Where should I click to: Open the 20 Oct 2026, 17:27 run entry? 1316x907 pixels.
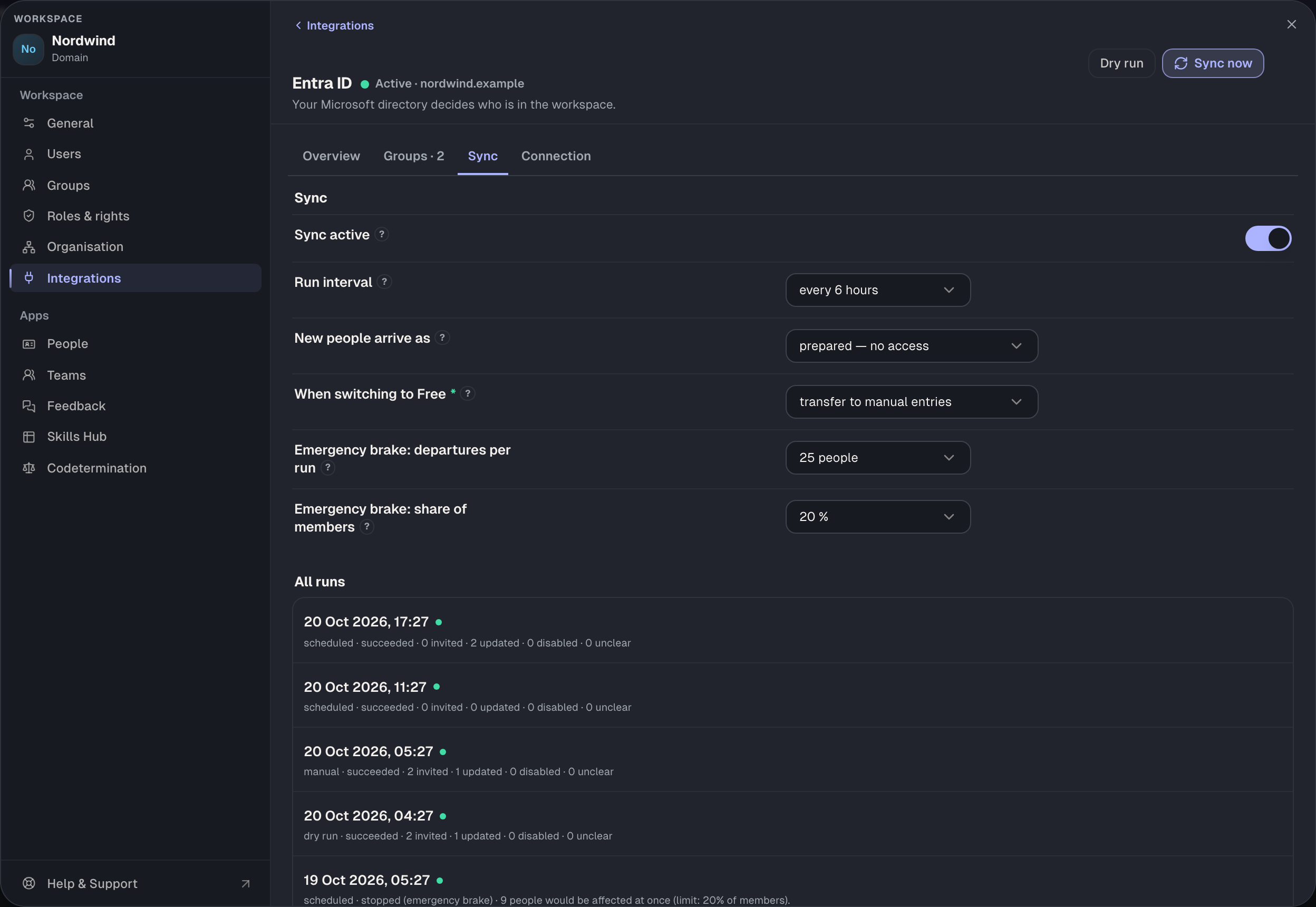point(792,631)
